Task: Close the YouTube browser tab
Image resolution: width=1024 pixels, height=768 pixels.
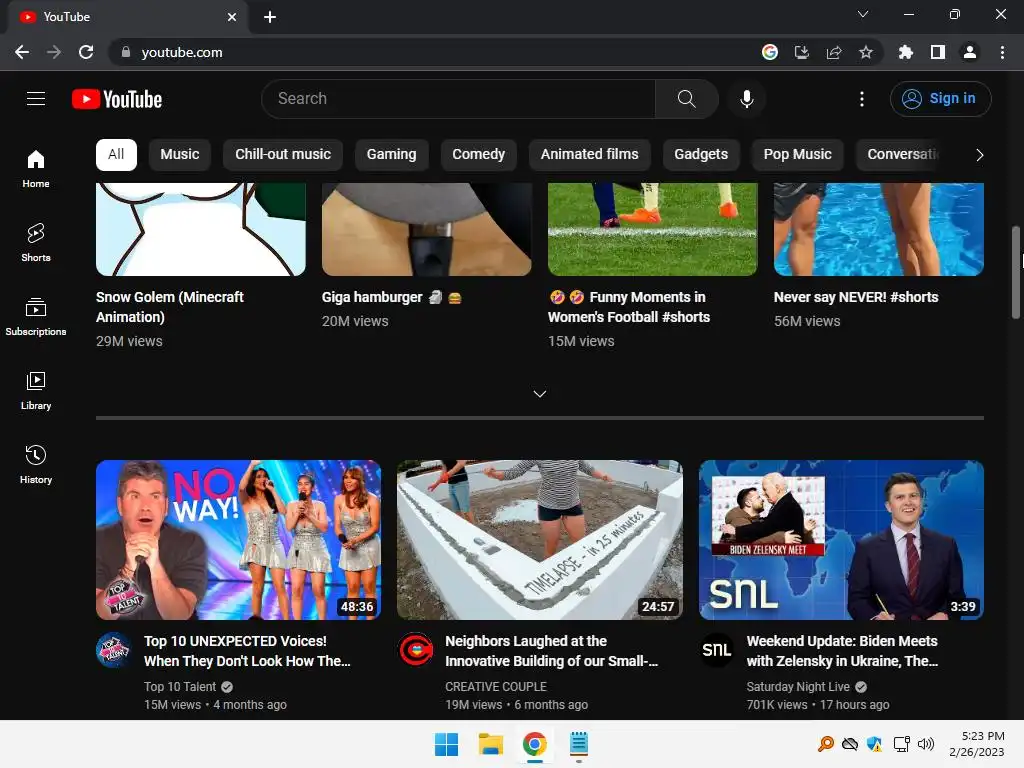Action: point(232,17)
